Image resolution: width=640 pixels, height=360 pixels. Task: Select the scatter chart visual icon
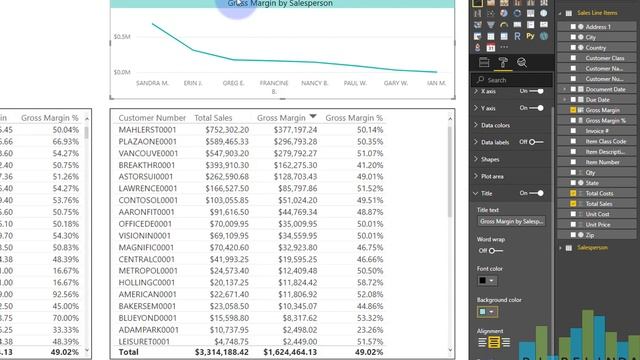click(x=491, y=13)
